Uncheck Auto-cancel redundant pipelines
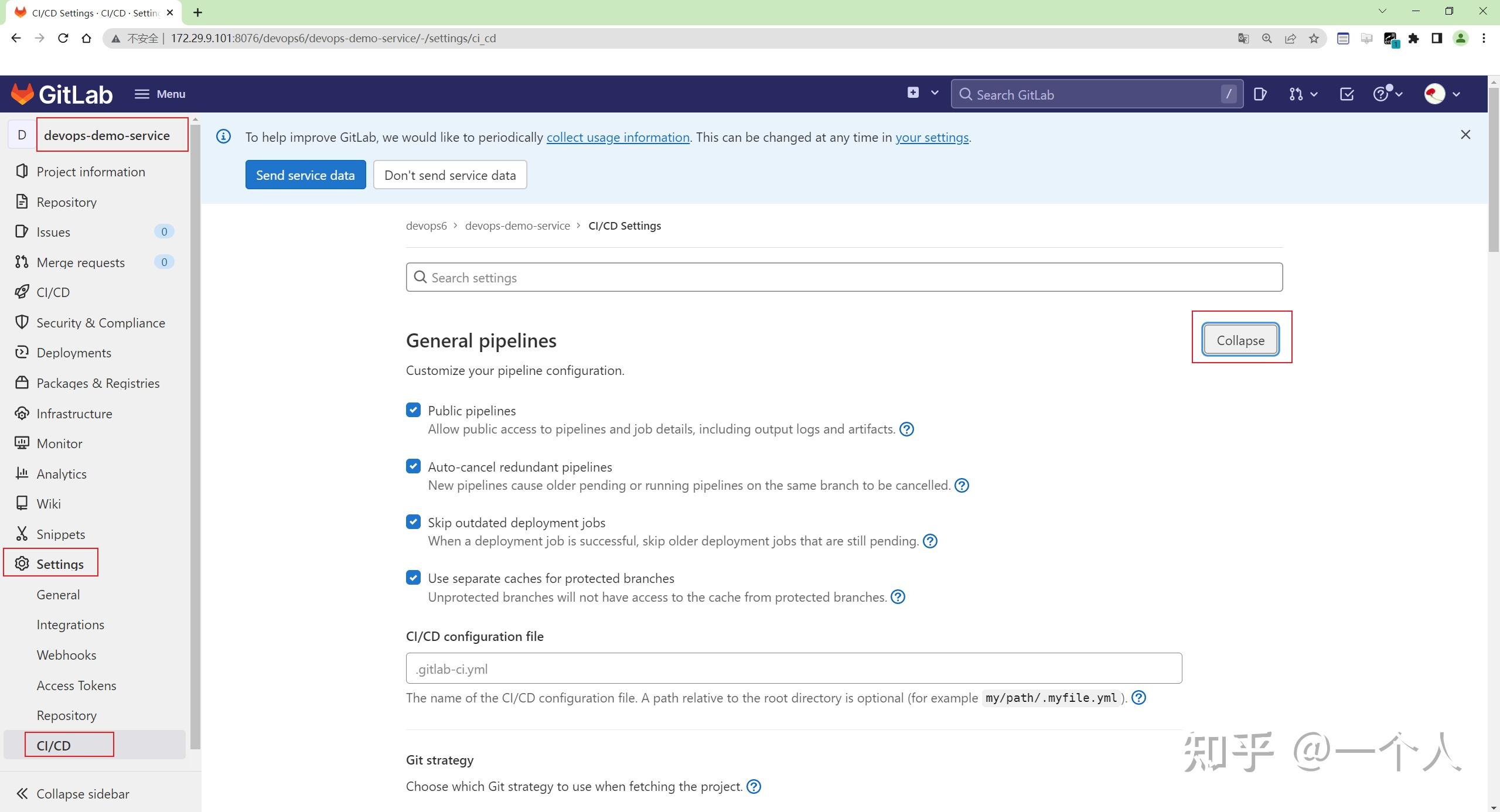The image size is (1500, 812). [x=413, y=466]
